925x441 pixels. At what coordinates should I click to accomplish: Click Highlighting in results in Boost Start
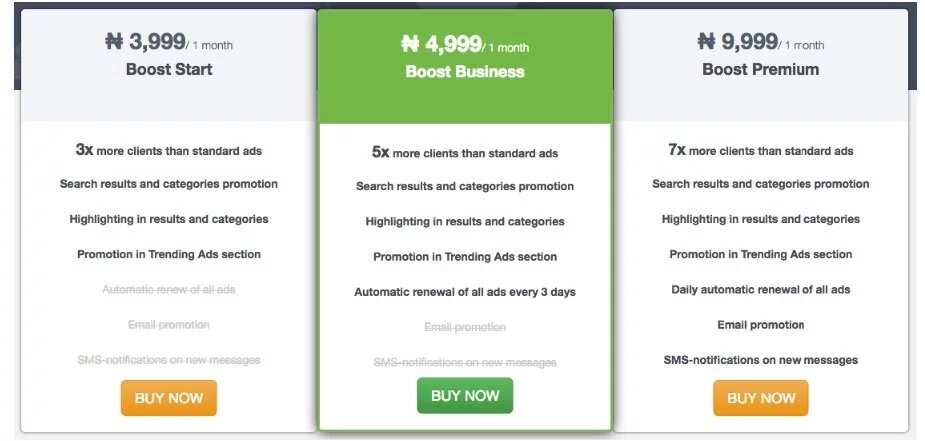(169, 219)
